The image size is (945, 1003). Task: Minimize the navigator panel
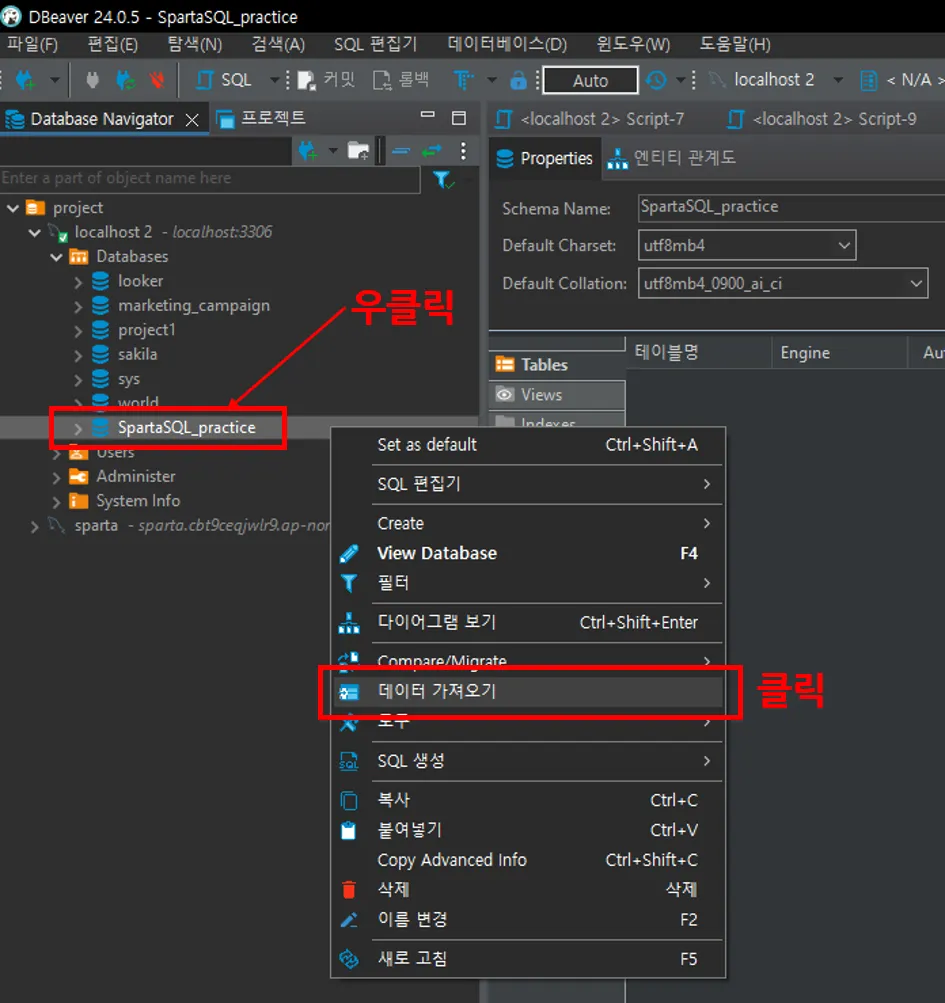pos(427,116)
